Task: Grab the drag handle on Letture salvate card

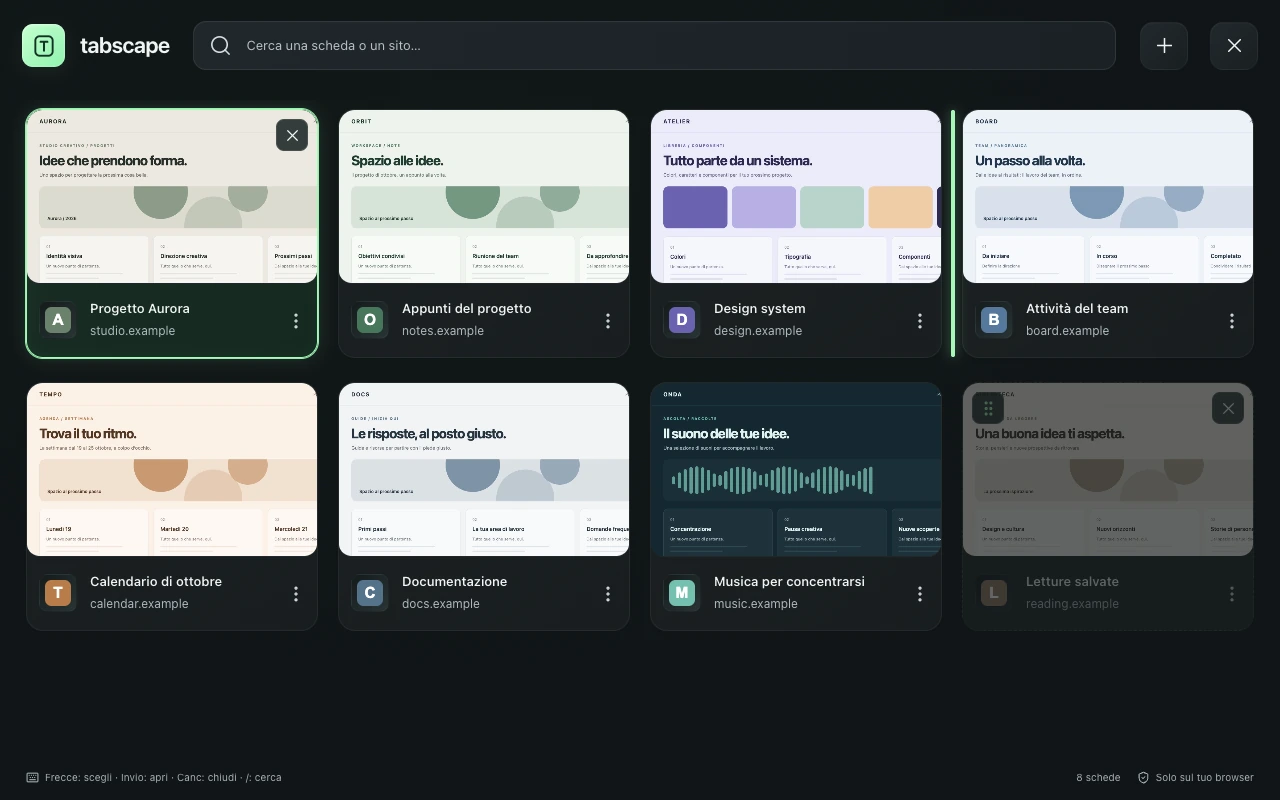Action: point(988,408)
